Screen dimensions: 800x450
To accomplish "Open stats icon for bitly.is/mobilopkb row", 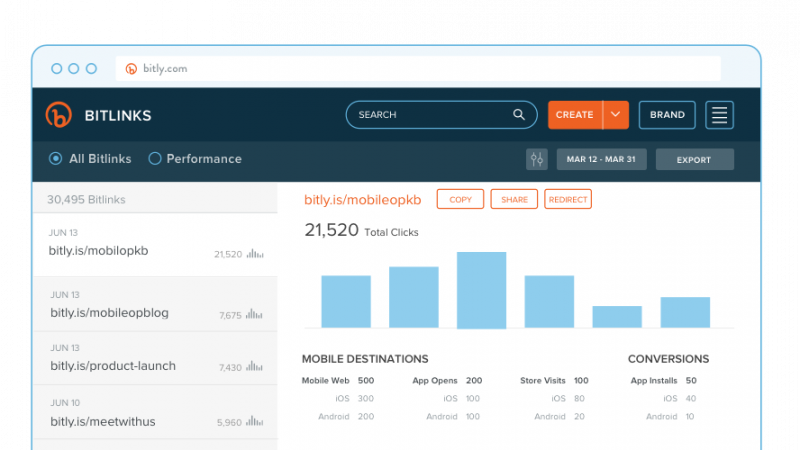I will (255, 254).
